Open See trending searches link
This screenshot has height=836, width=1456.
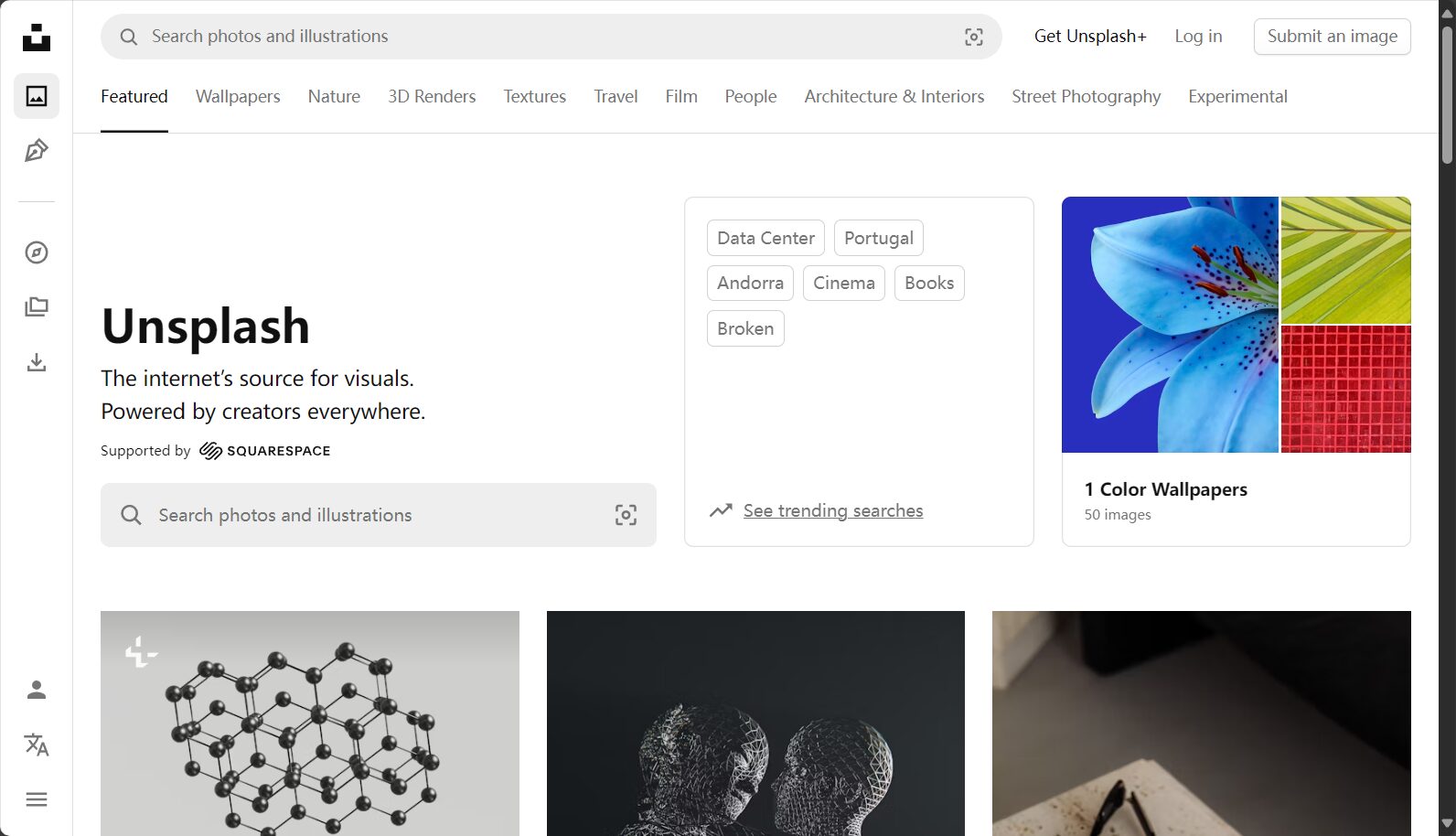point(833,510)
